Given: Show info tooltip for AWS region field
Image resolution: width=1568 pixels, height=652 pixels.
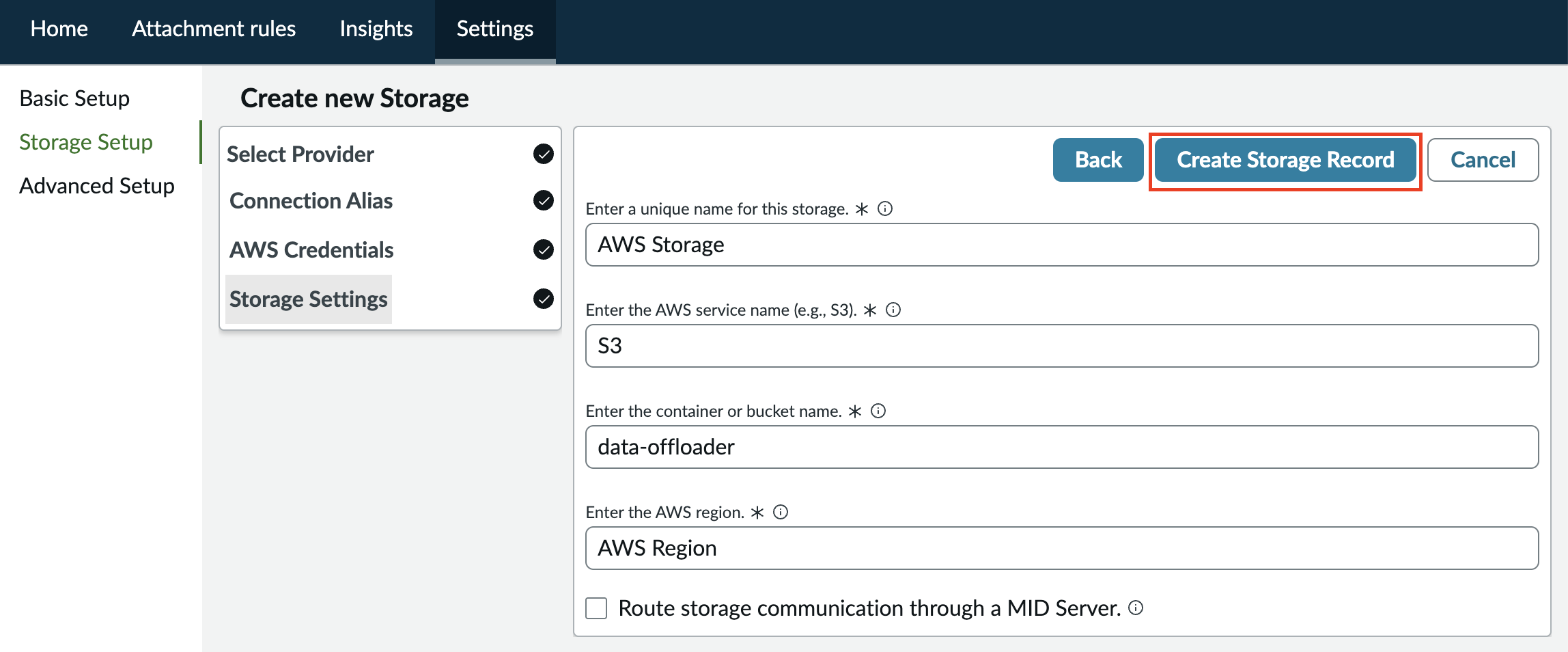Looking at the screenshot, I should click(781, 512).
